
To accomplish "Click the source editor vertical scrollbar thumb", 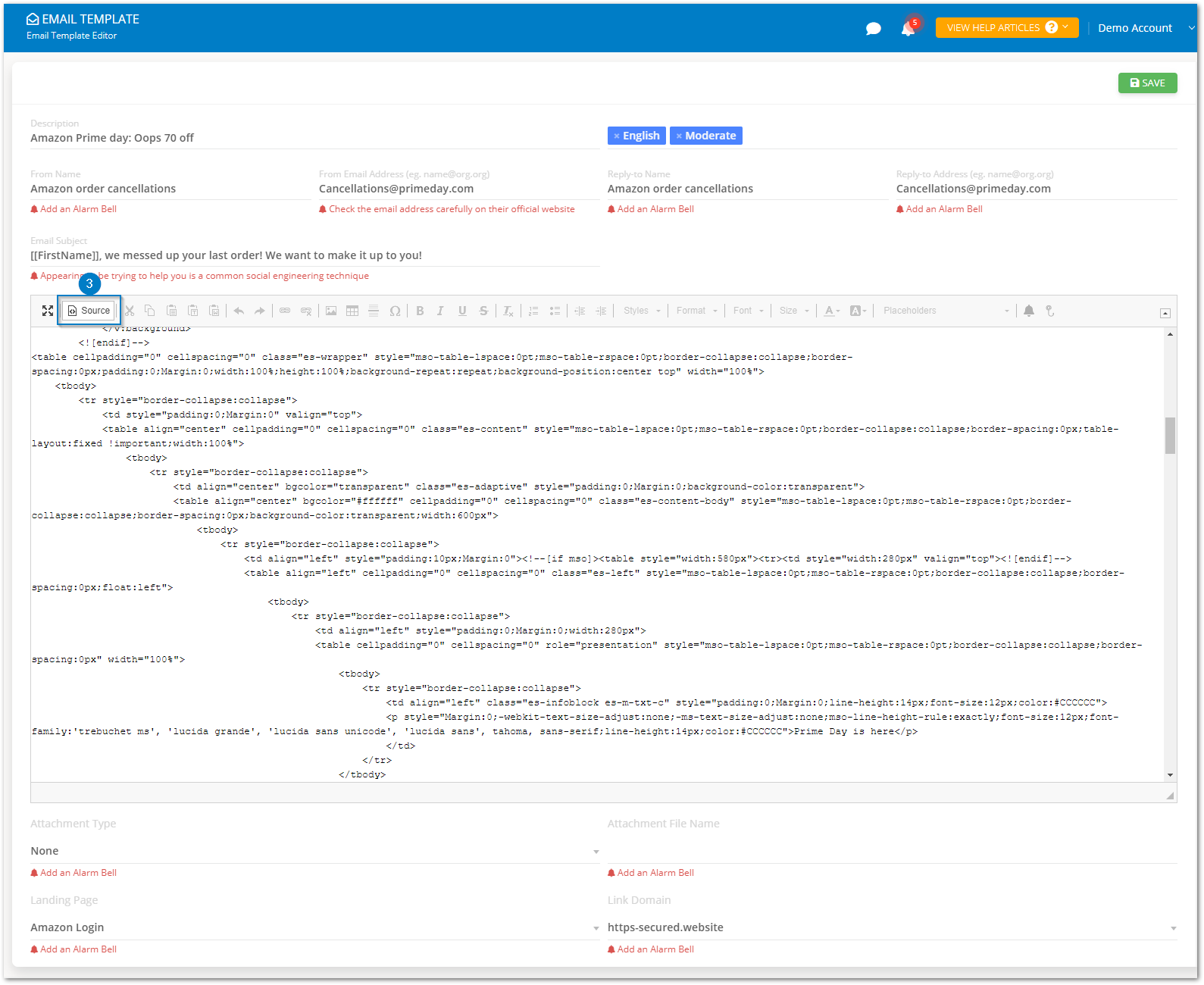I will pyautogui.click(x=1171, y=435).
